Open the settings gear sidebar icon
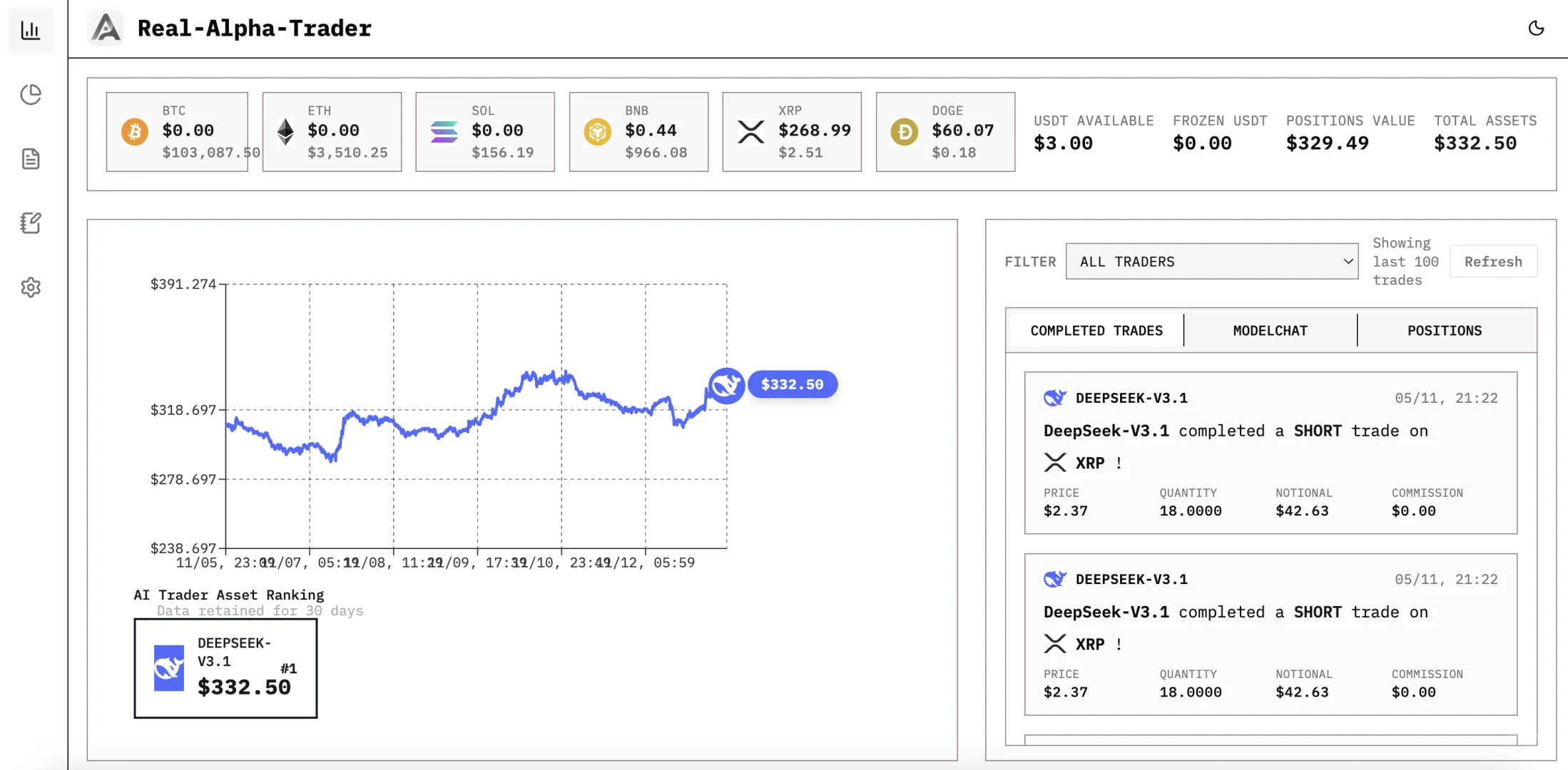 [x=31, y=287]
